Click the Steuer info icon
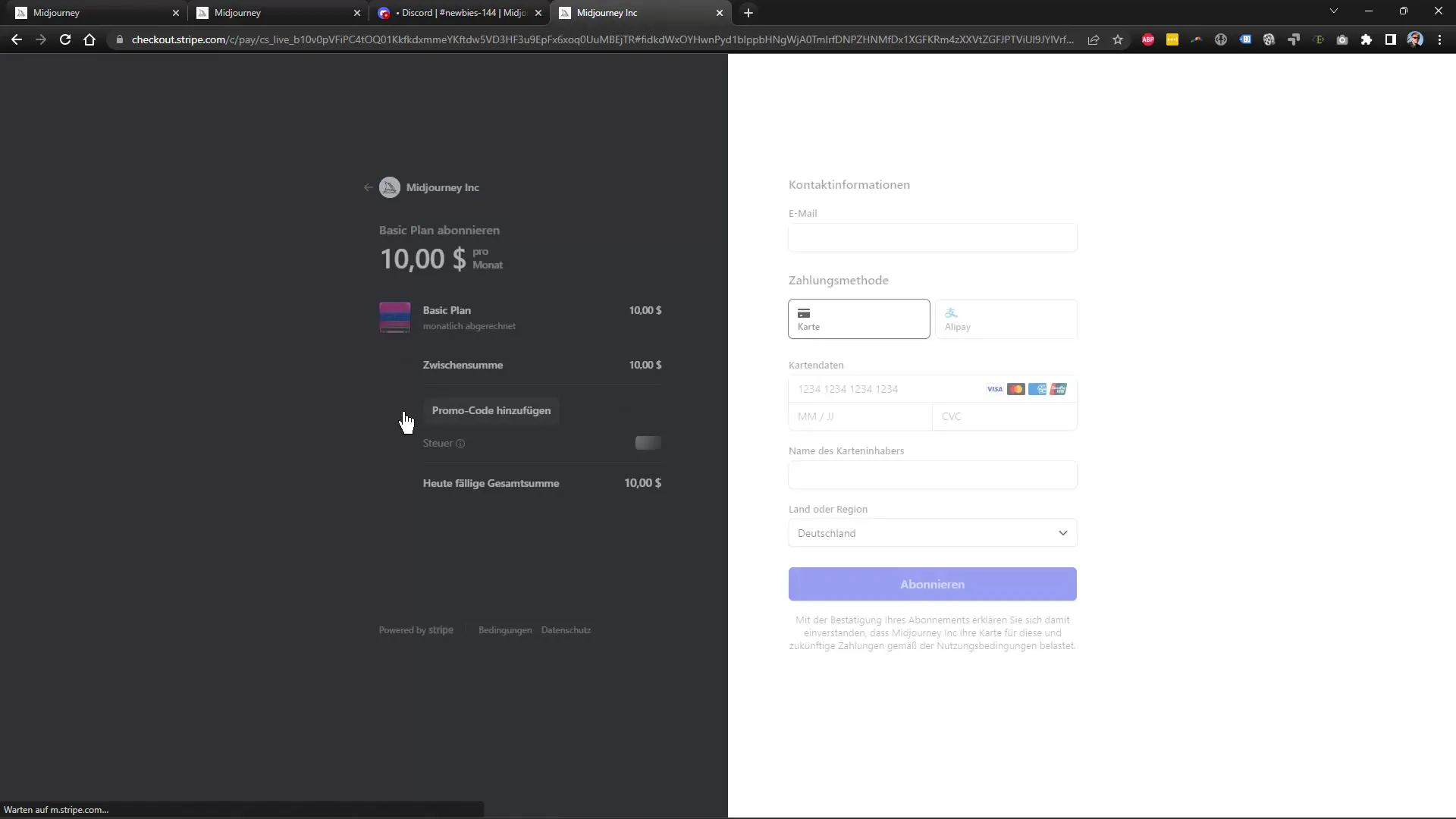 tap(460, 444)
